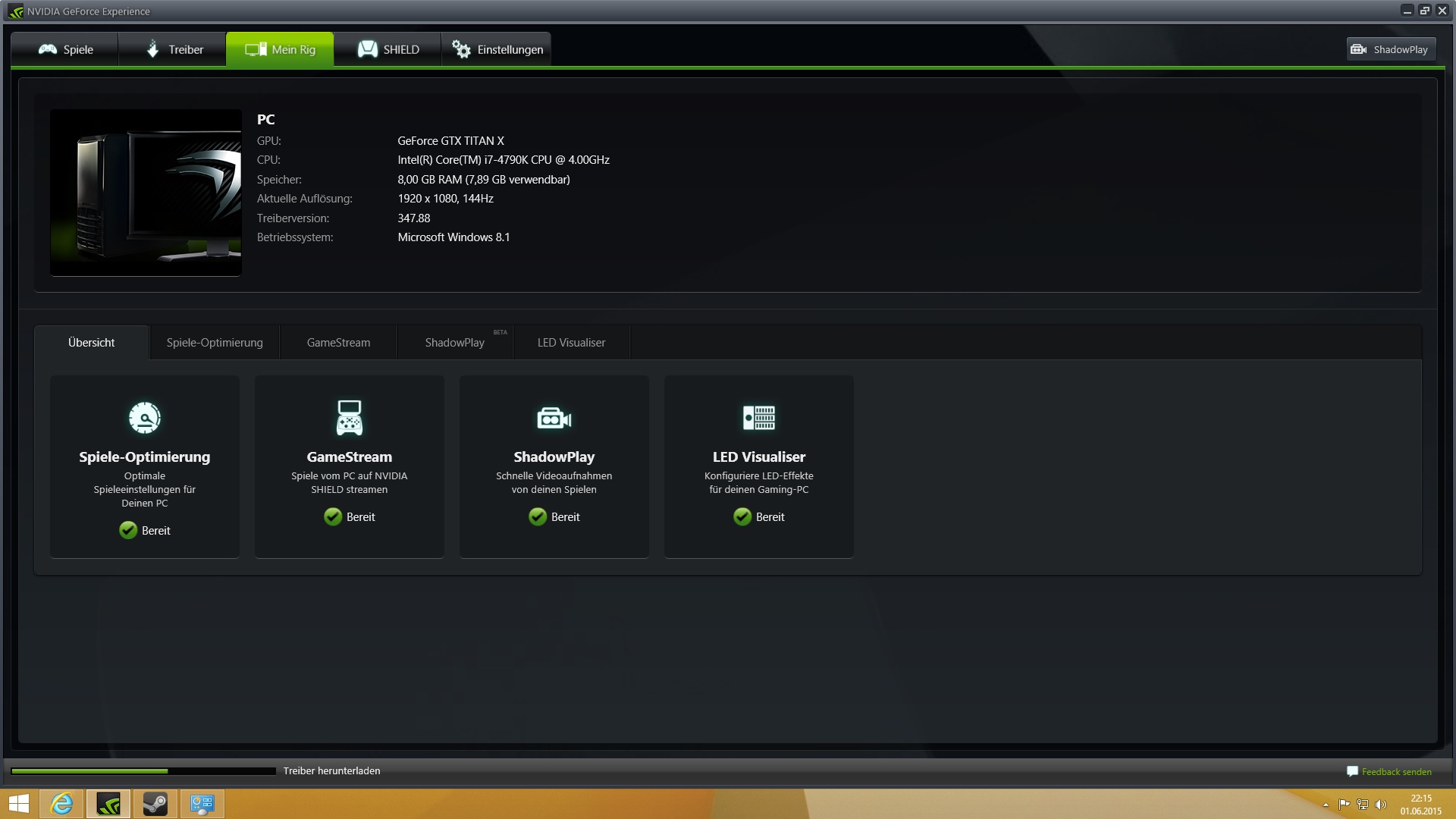Click the ShadowPlay button camera icon
This screenshot has width=1456, height=819.
pyautogui.click(x=1359, y=49)
